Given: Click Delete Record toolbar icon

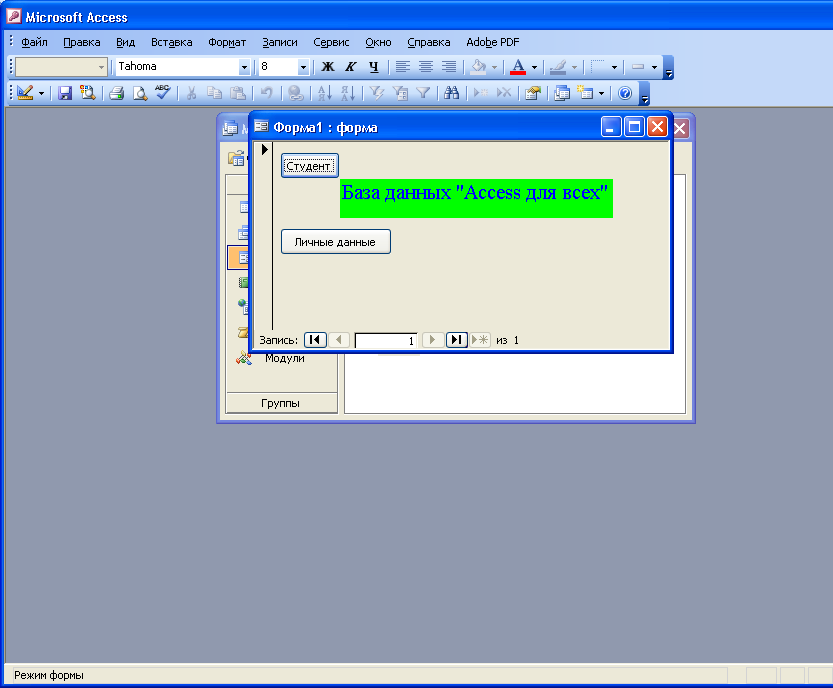Looking at the screenshot, I should 504,93.
